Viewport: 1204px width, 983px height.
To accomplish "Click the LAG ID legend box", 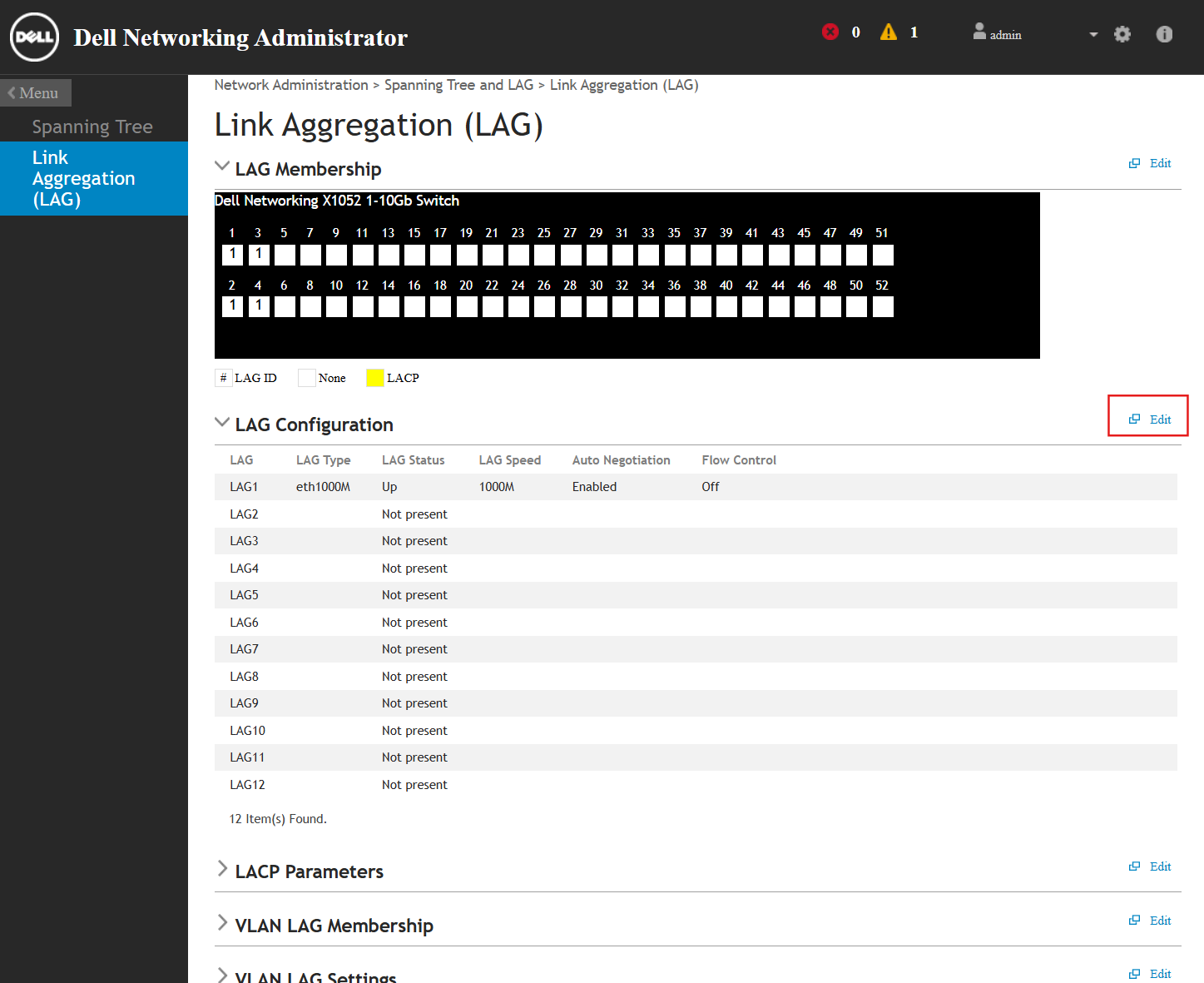I will click(223, 378).
